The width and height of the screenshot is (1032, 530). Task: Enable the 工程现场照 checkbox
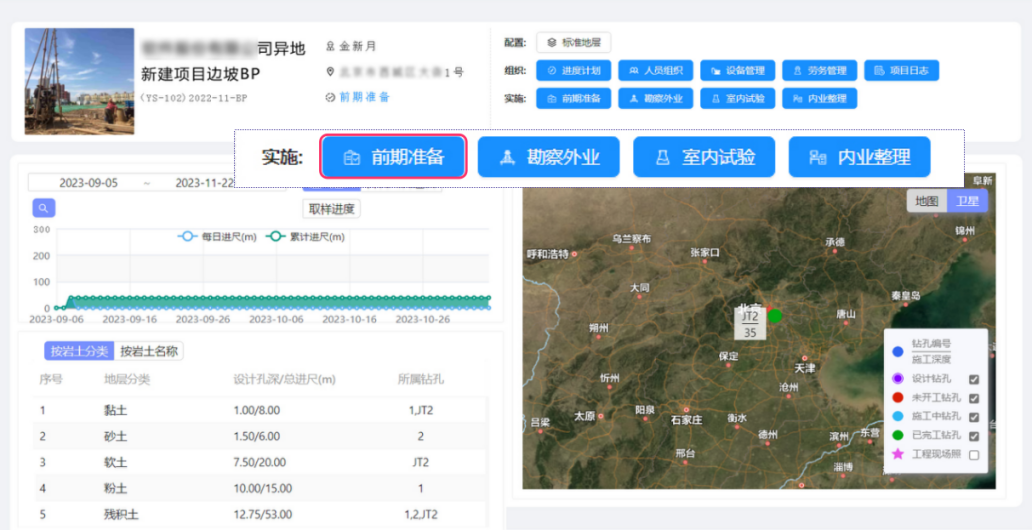pos(973,455)
